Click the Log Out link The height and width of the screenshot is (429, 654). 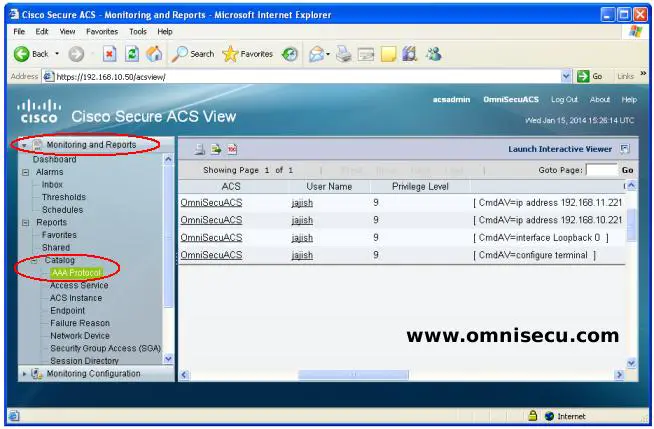(x=564, y=100)
